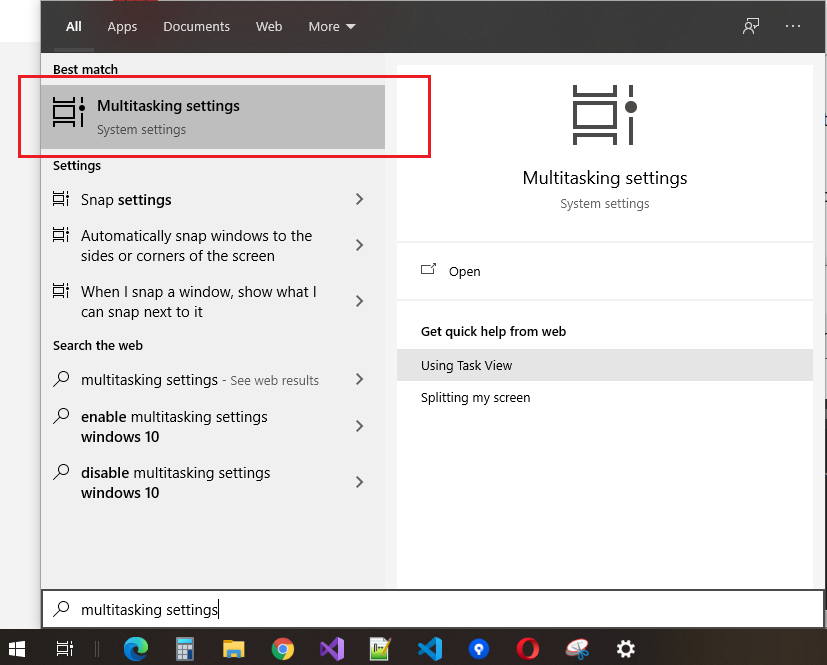Image resolution: width=827 pixels, height=665 pixels.
Task: Click the Snap settings row icon
Action: 61,199
